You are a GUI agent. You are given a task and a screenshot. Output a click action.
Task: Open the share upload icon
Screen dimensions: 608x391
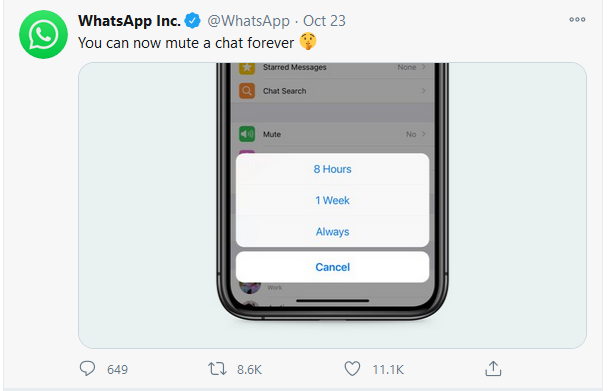coord(493,369)
